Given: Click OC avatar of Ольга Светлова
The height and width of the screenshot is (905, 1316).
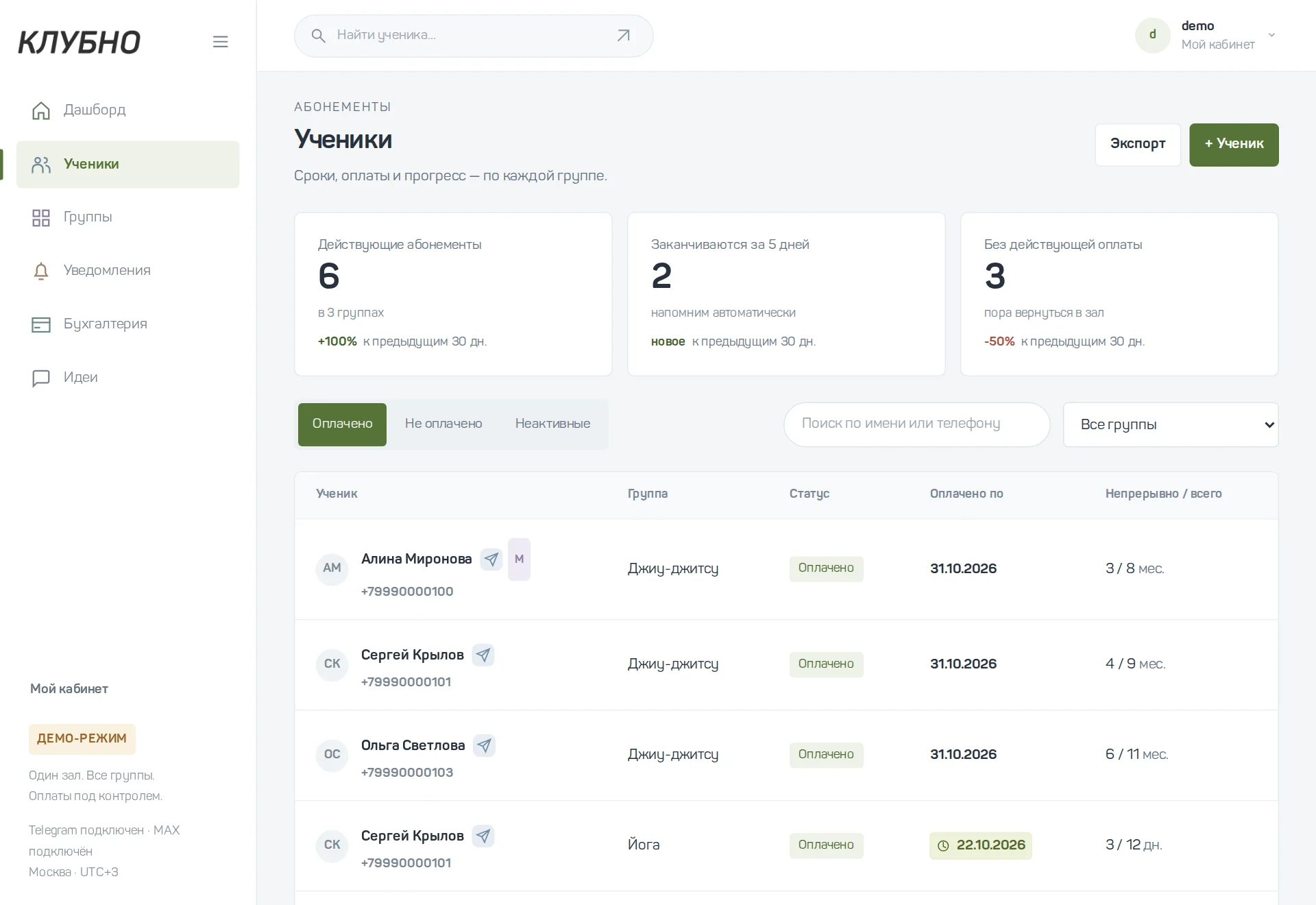Looking at the screenshot, I should click(332, 755).
